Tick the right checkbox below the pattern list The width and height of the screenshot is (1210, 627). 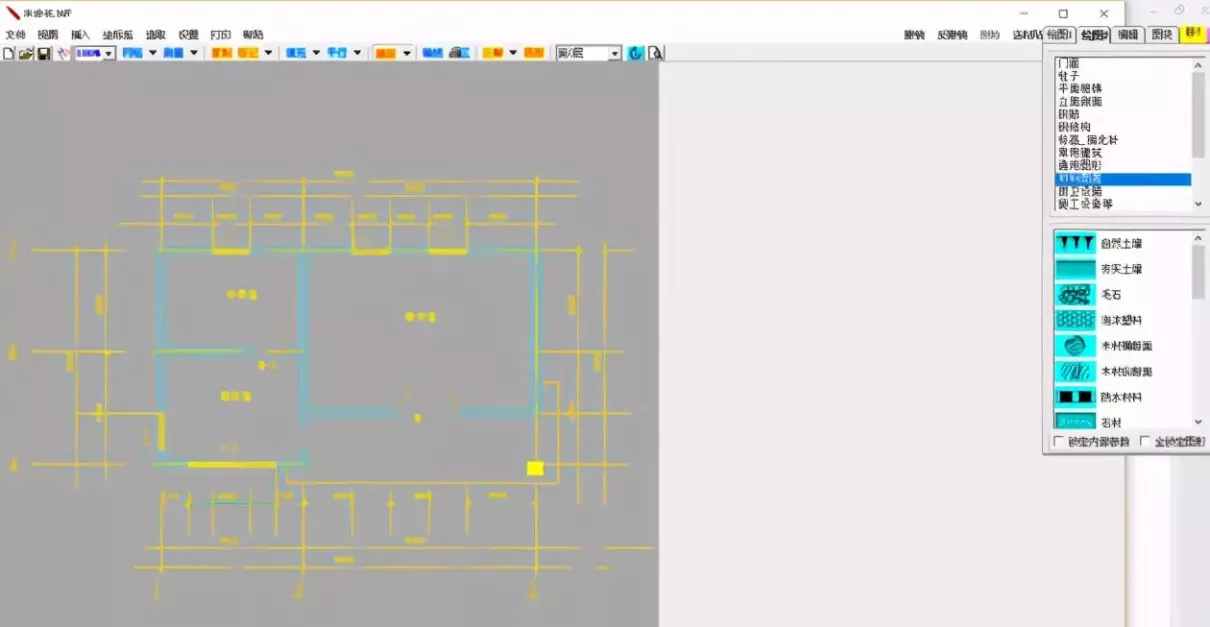(1146, 442)
